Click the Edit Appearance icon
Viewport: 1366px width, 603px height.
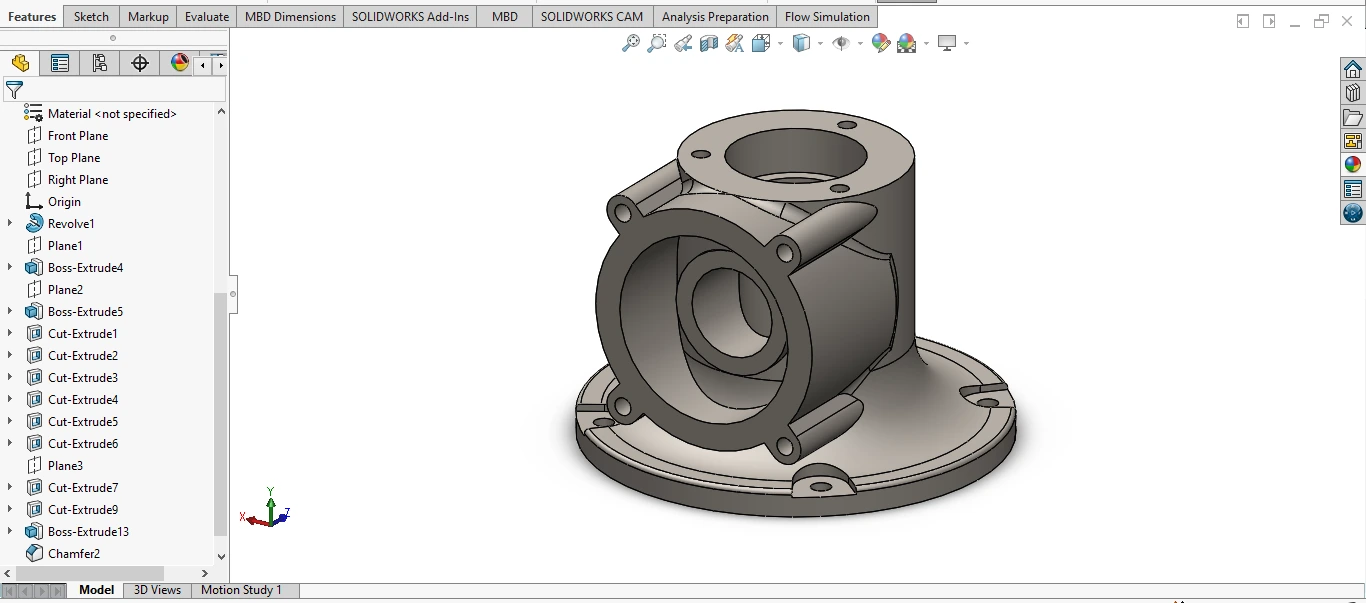(880, 43)
